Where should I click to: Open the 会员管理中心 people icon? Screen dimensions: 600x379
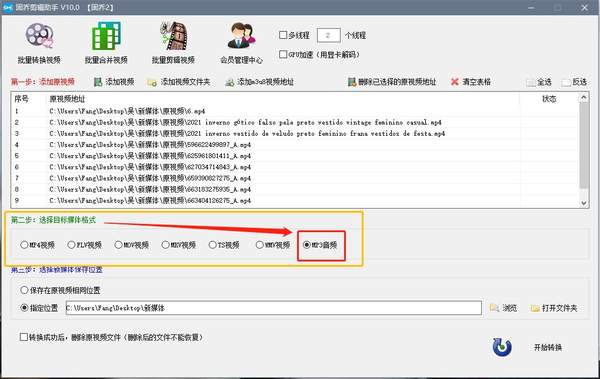pyautogui.click(x=241, y=36)
